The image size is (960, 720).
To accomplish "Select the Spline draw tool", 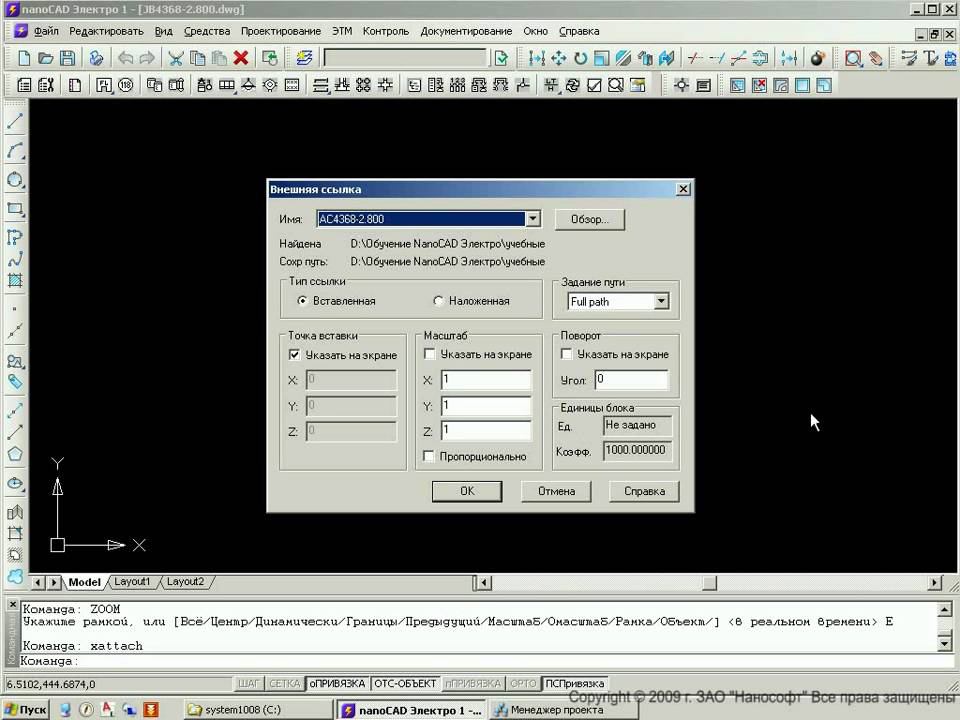I will 15,259.
